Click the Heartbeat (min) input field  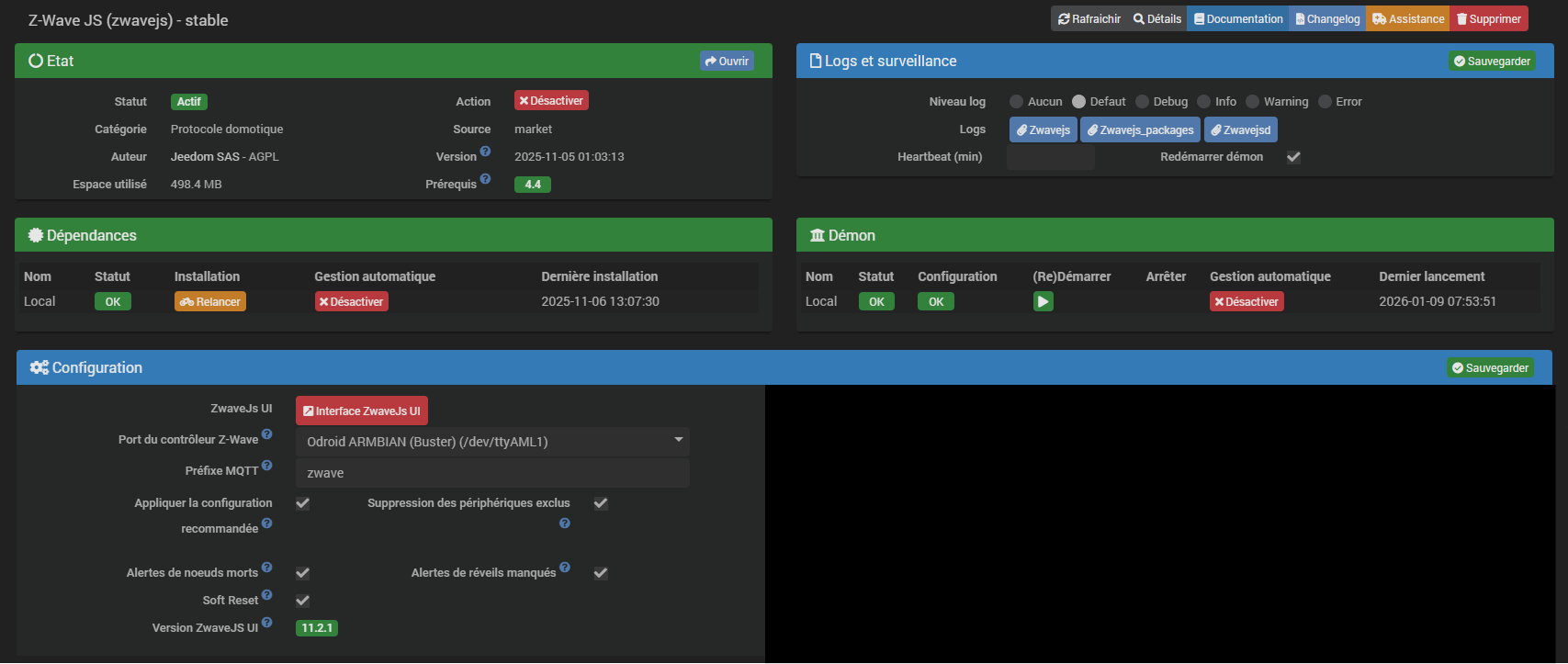tap(1051, 157)
